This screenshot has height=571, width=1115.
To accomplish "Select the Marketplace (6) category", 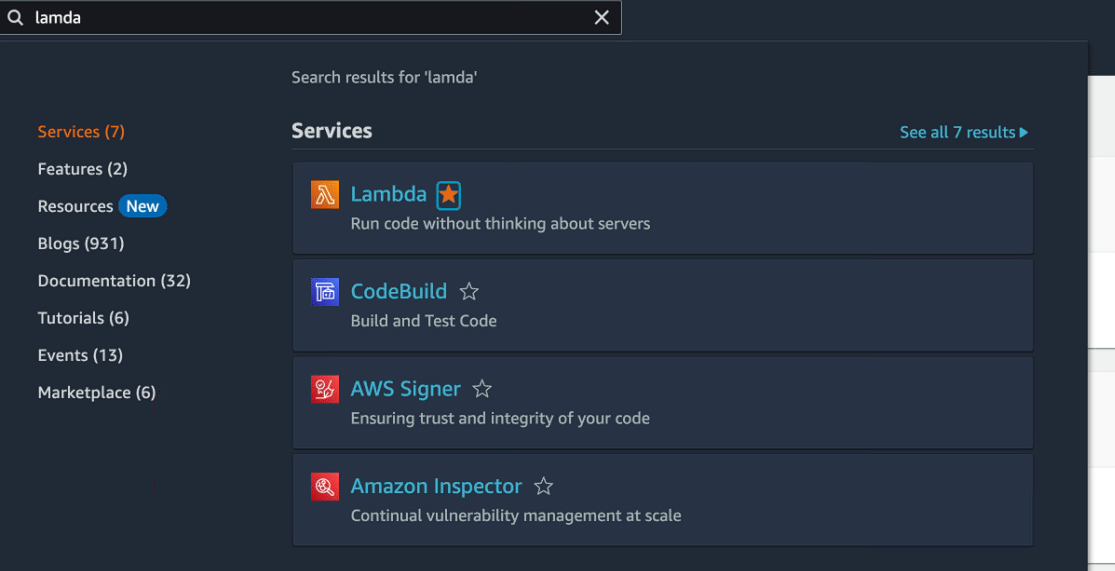I will 97,393.
